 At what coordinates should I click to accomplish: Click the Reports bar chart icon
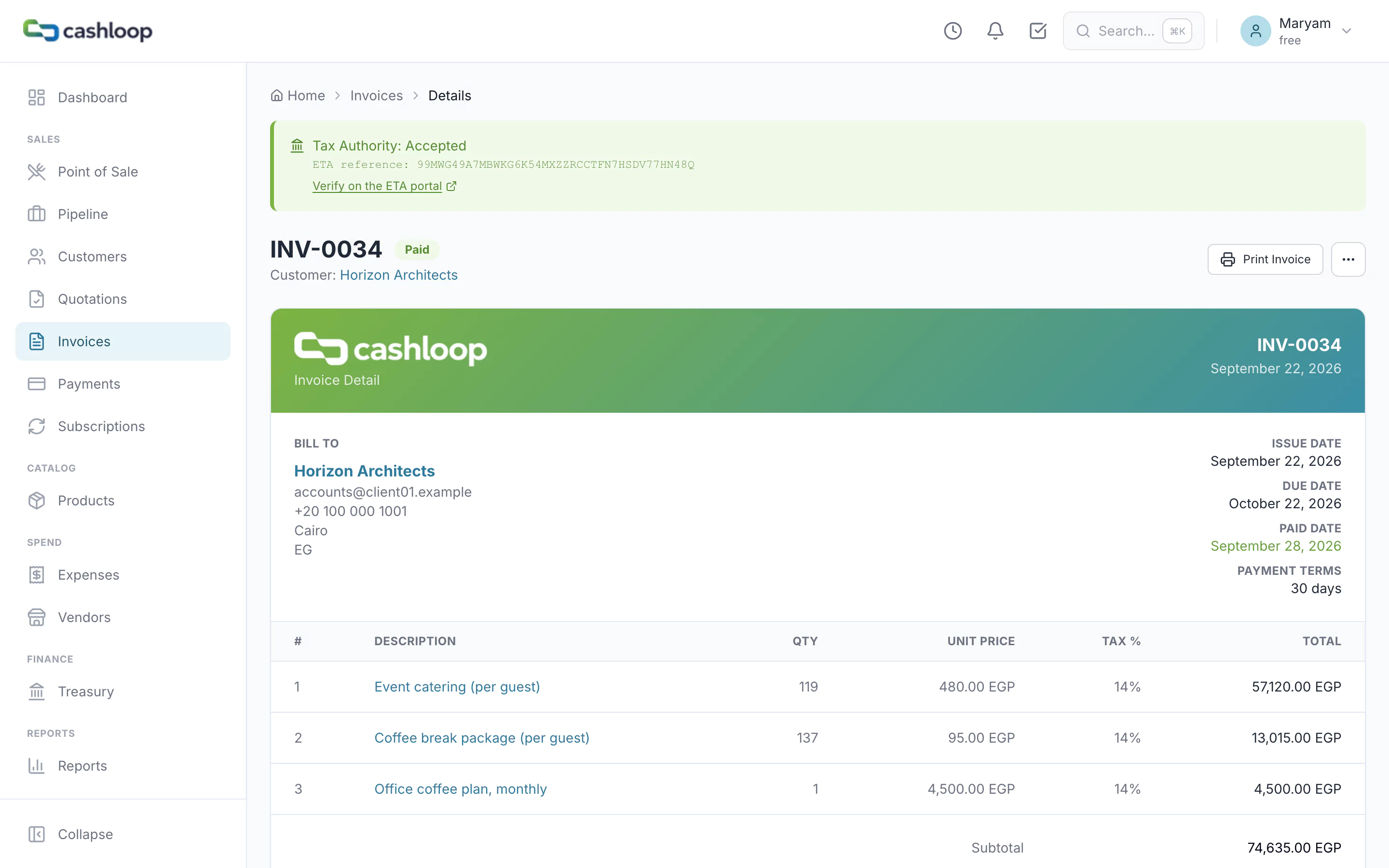coord(37,766)
